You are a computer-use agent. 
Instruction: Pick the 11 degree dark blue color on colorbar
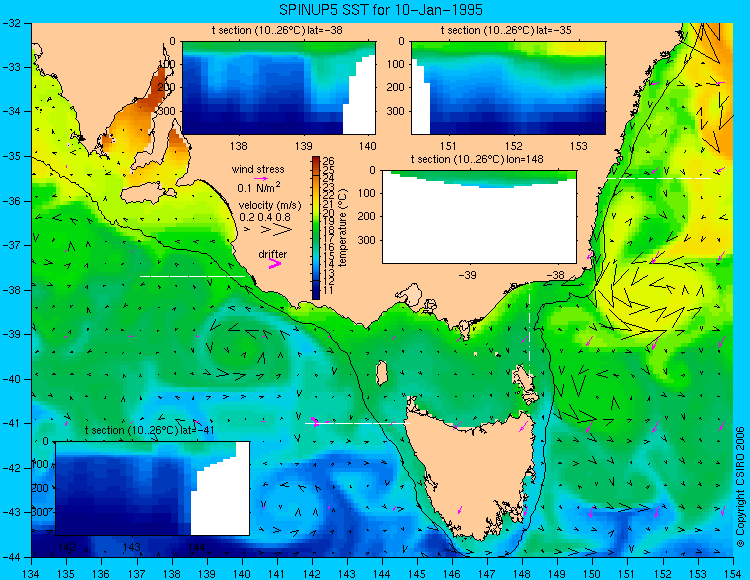(x=316, y=290)
